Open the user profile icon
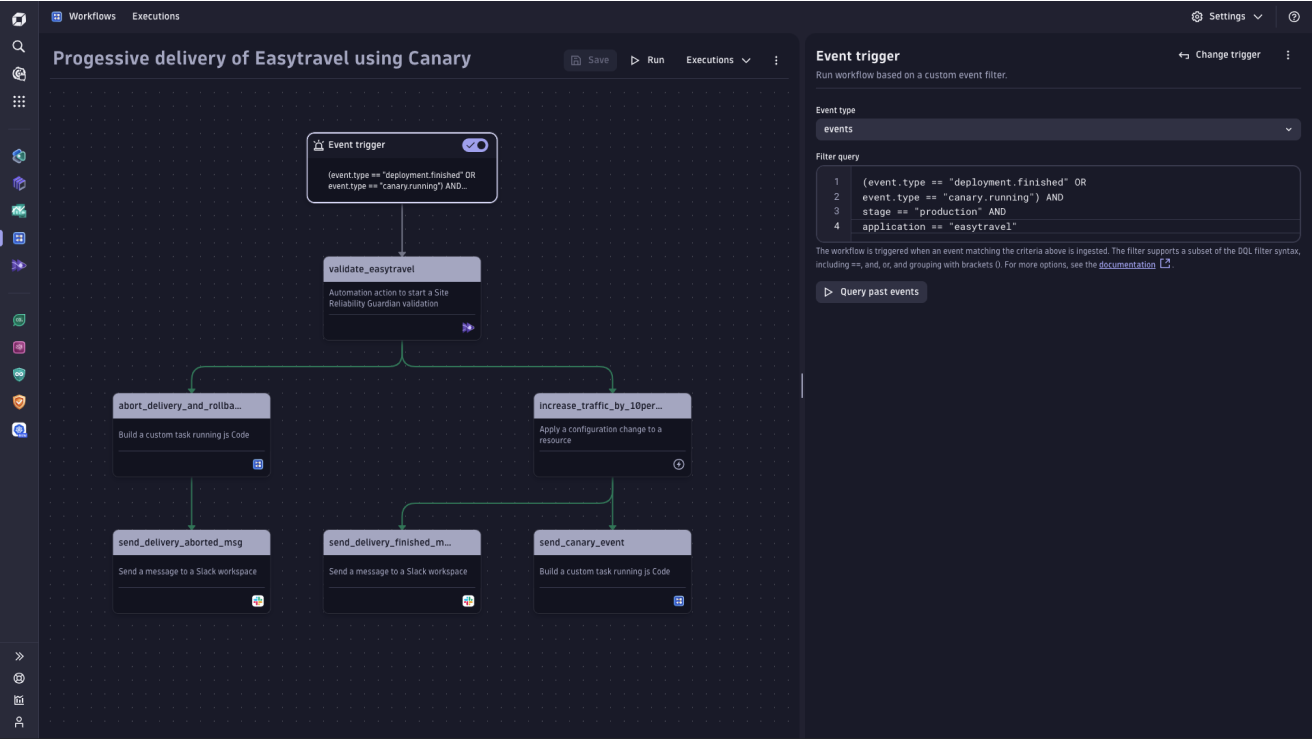The image size is (1312, 739). coord(18,722)
